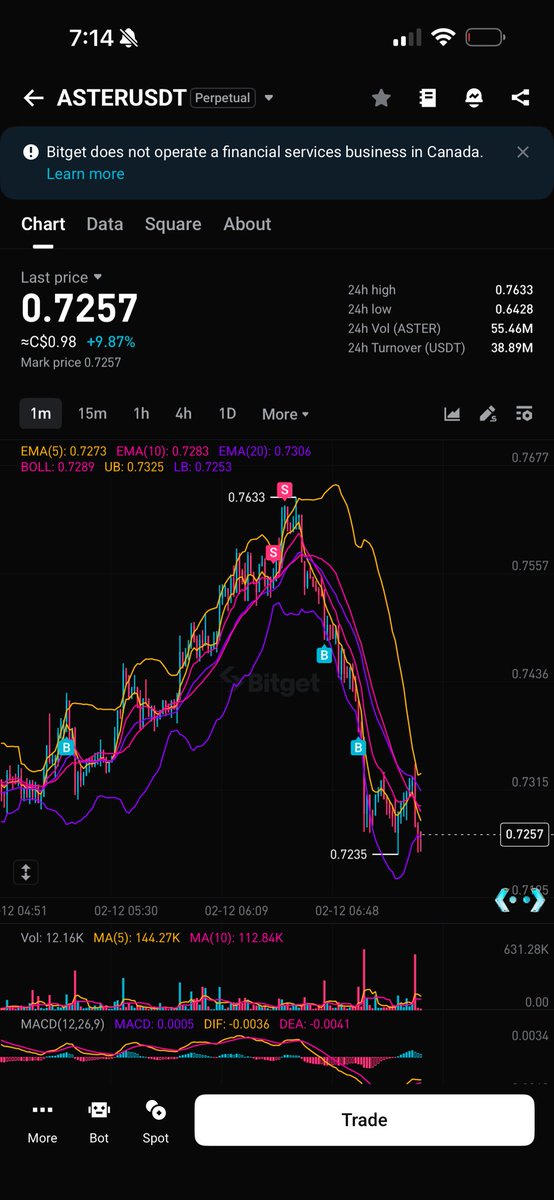554x1200 pixels.
Task: Open the trading Bot
Action: click(x=99, y=1120)
